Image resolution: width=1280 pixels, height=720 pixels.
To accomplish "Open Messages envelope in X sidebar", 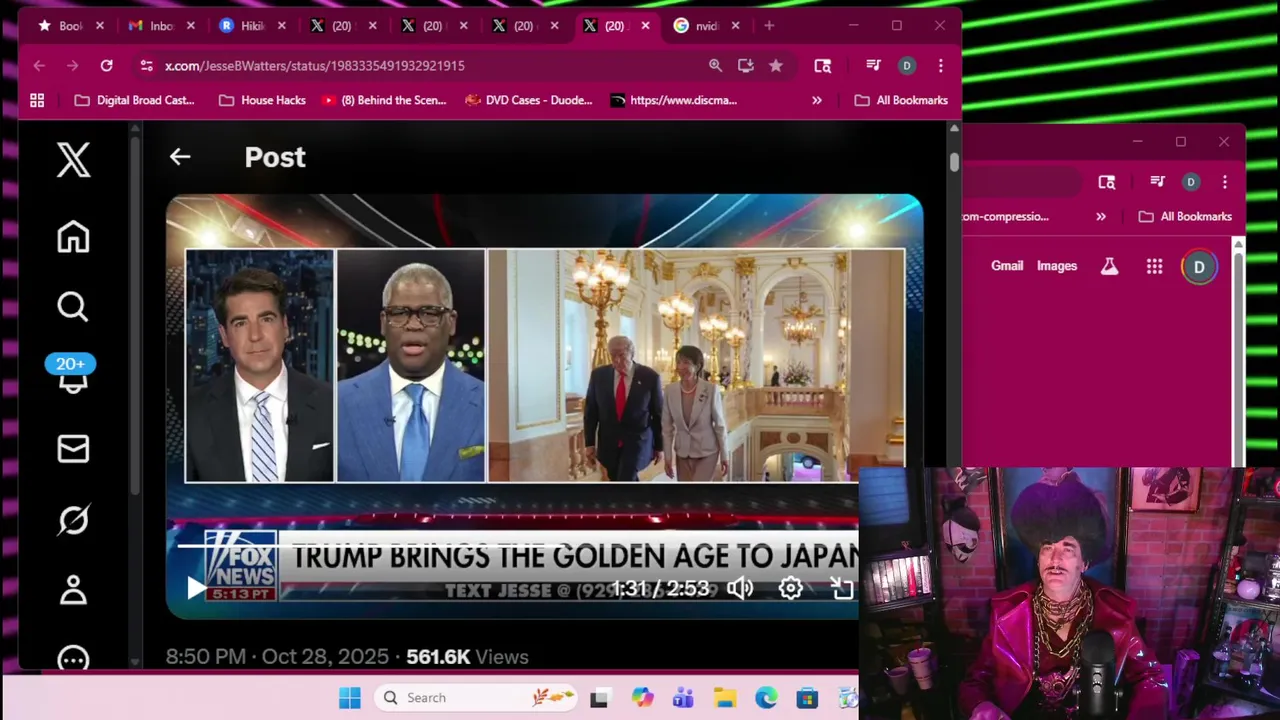I will [73, 449].
